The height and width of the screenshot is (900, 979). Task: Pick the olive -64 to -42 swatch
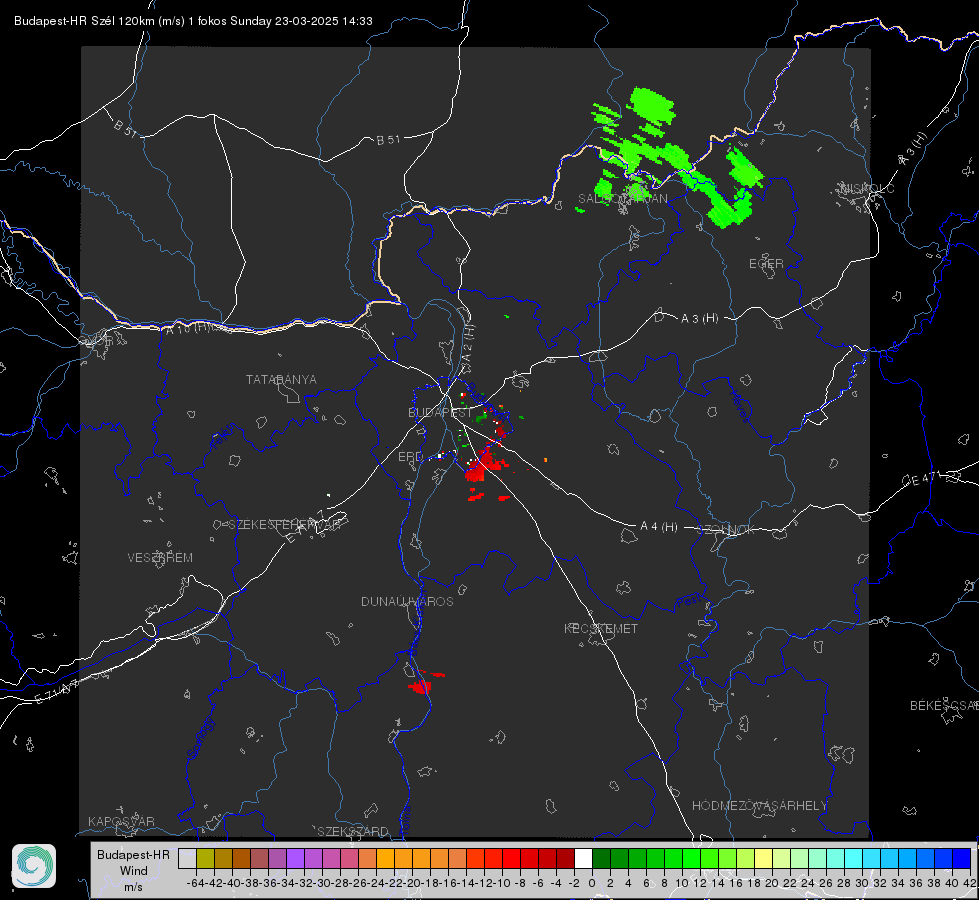pos(205,858)
